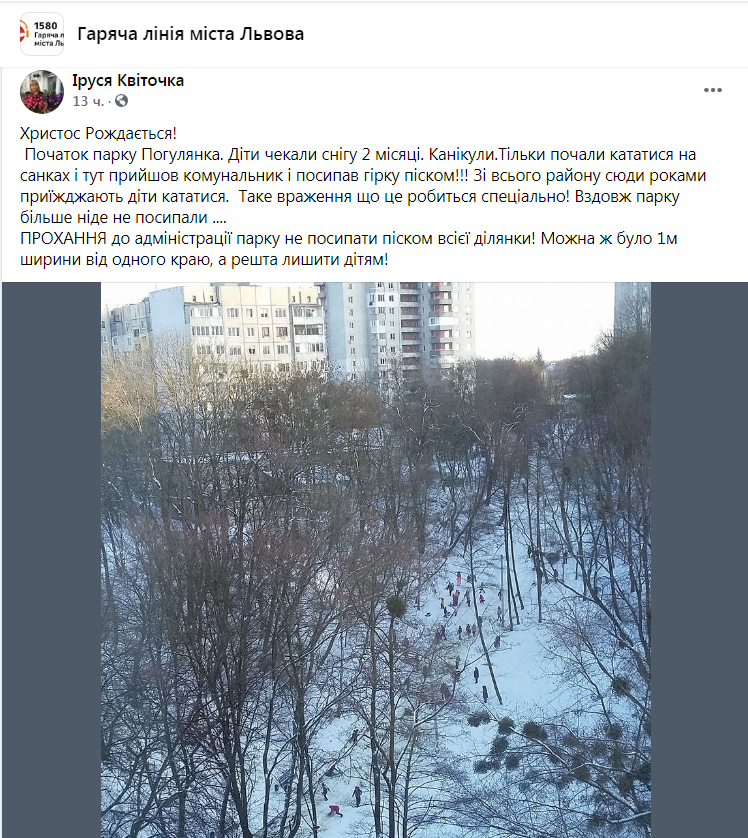Click the ПРОХАННЯ до адміністрації парку line
Image resolution: width=748 pixels, height=838 pixels.
(x=277, y=238)
